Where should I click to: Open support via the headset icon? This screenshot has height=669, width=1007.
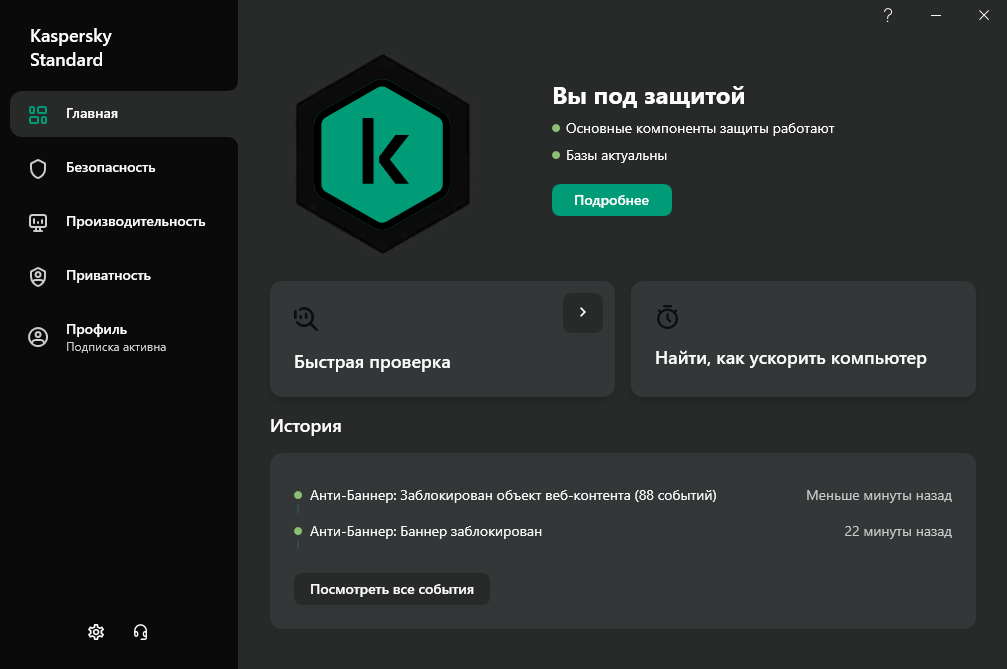(x=141, y=632)
